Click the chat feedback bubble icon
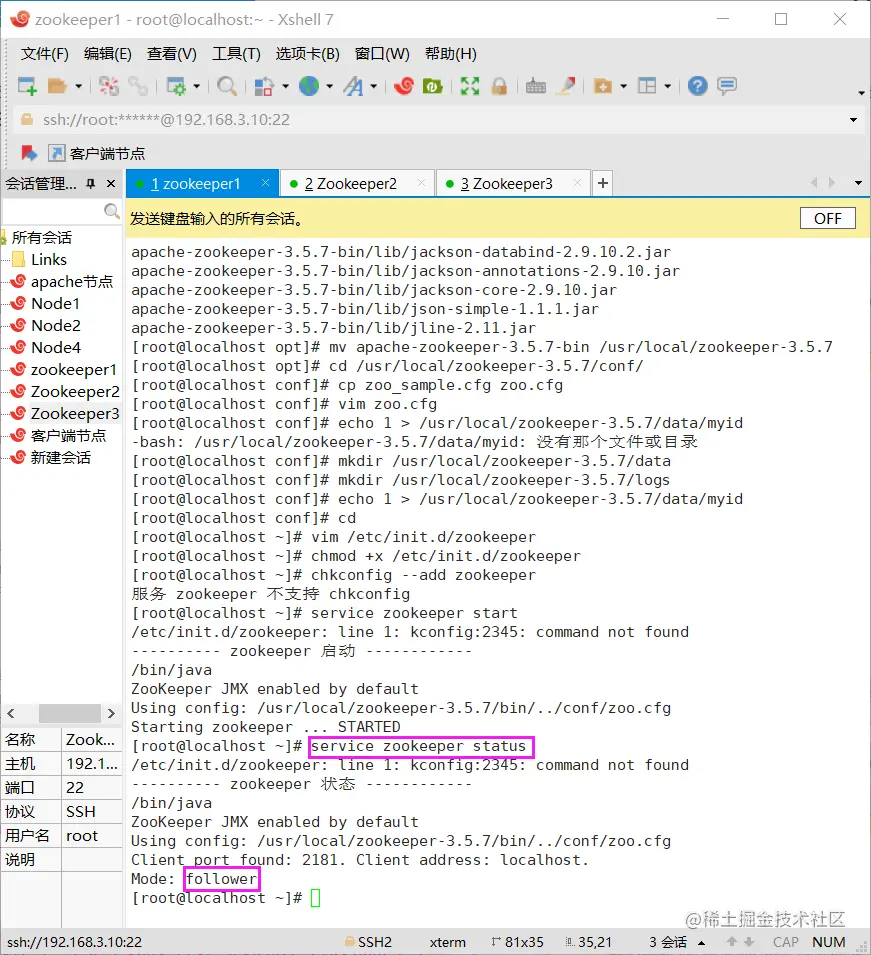This screenshot has height=955, width=871. coord(727,86)
